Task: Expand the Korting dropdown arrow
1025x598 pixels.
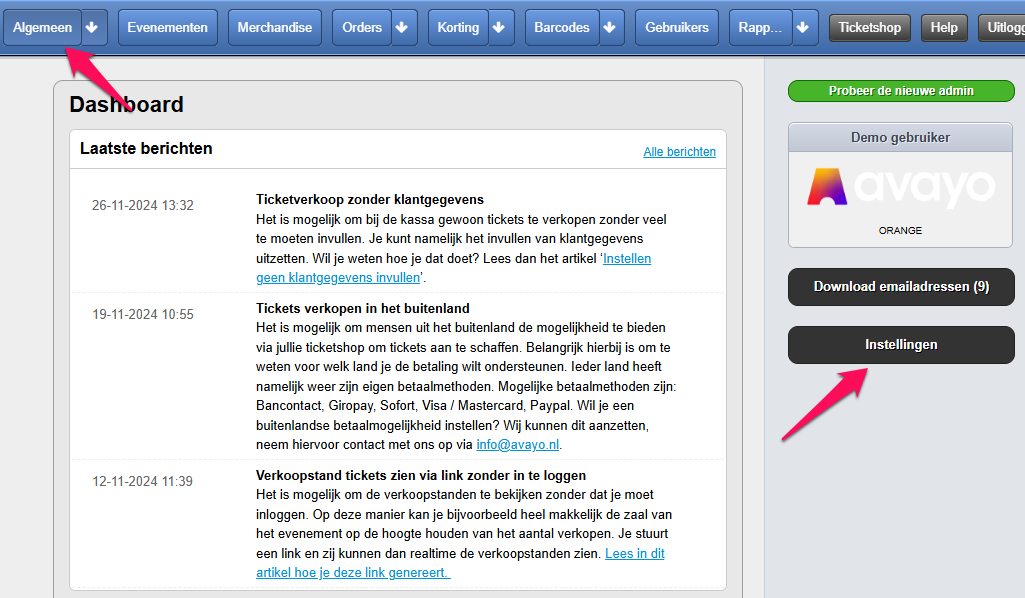Action: pyautogui.click(x=499, y=27)
